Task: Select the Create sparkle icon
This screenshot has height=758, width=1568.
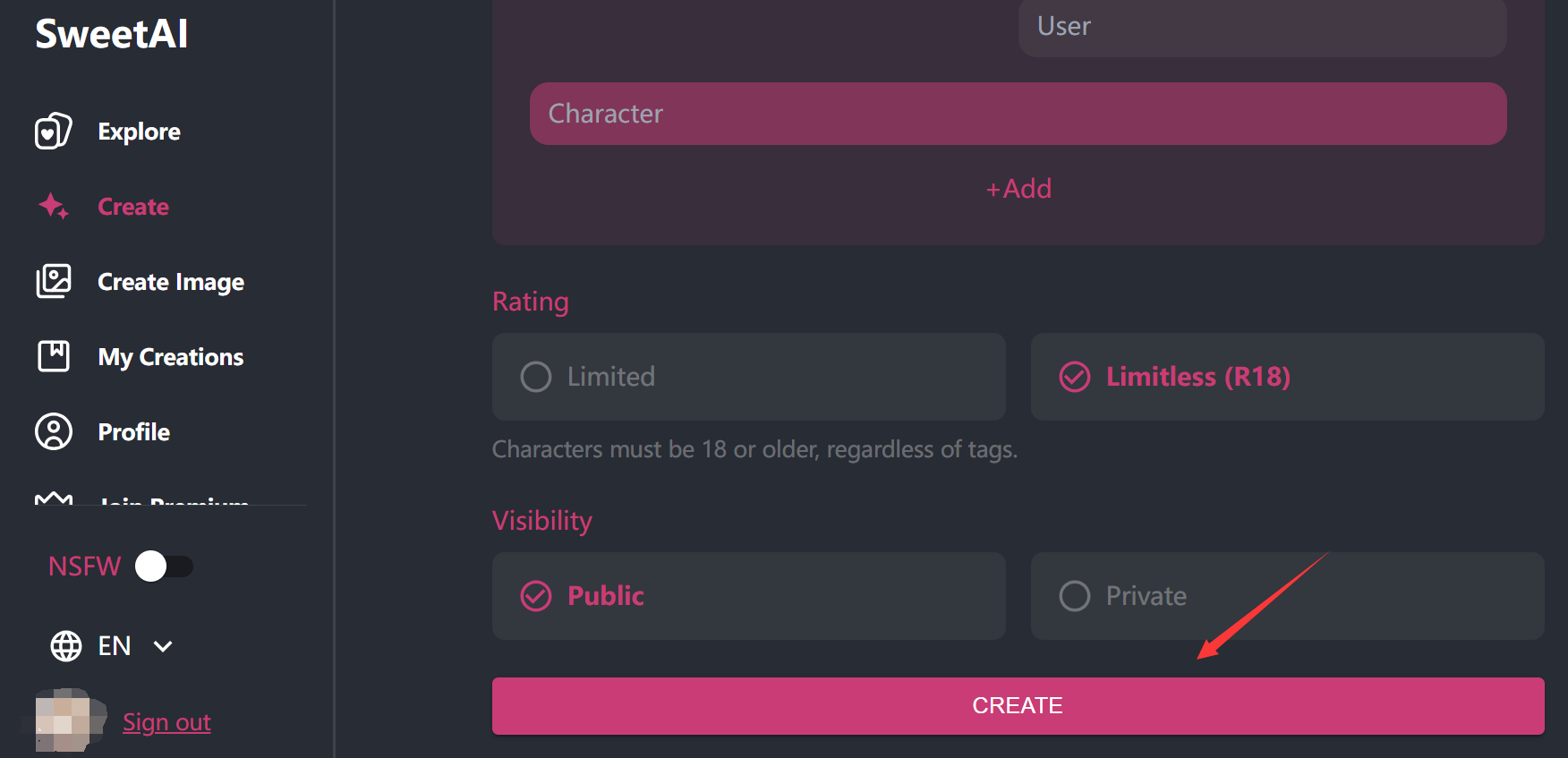Action: tap(54, 206)
